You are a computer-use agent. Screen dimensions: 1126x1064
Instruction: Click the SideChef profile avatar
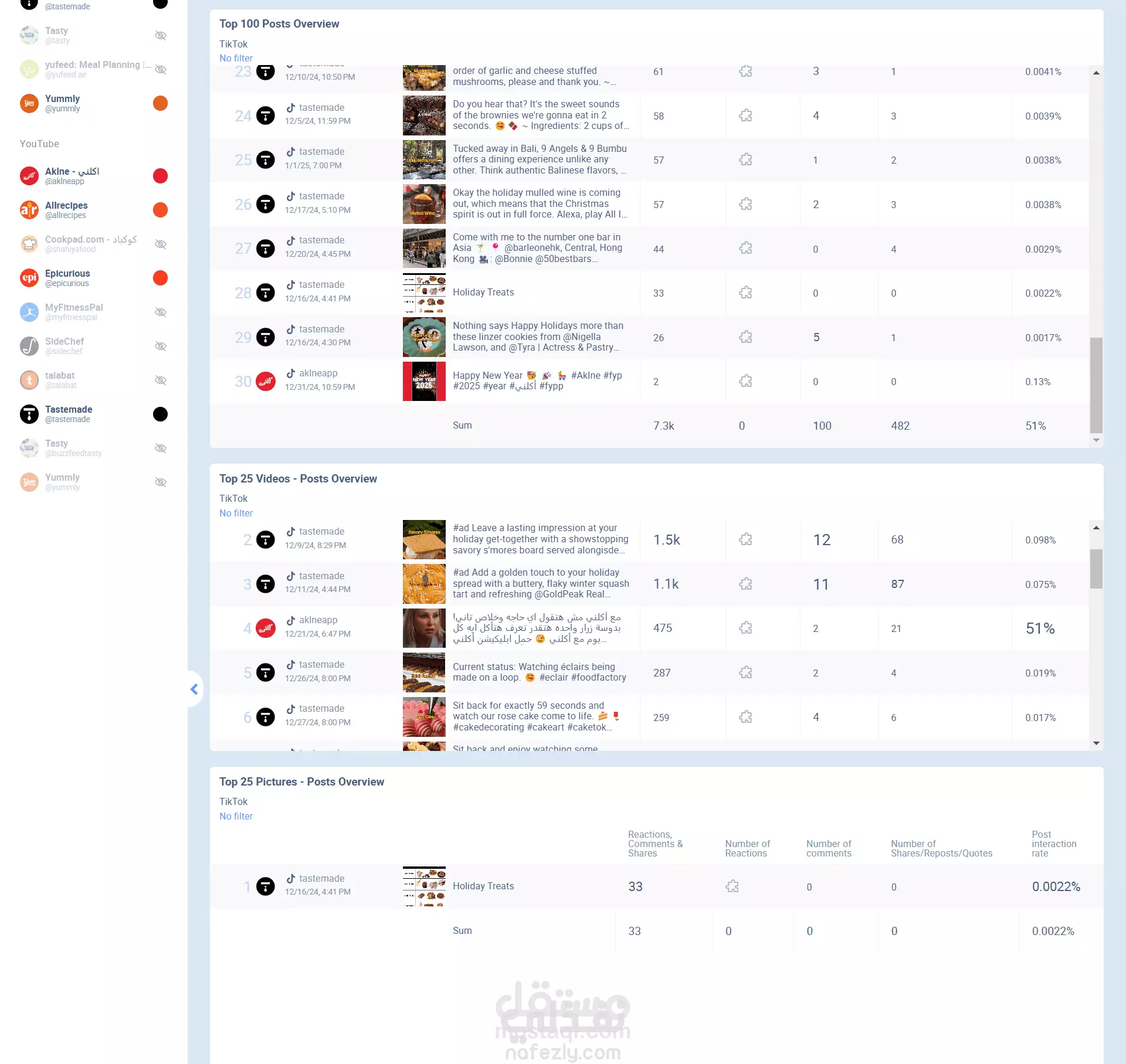(29, 346)
